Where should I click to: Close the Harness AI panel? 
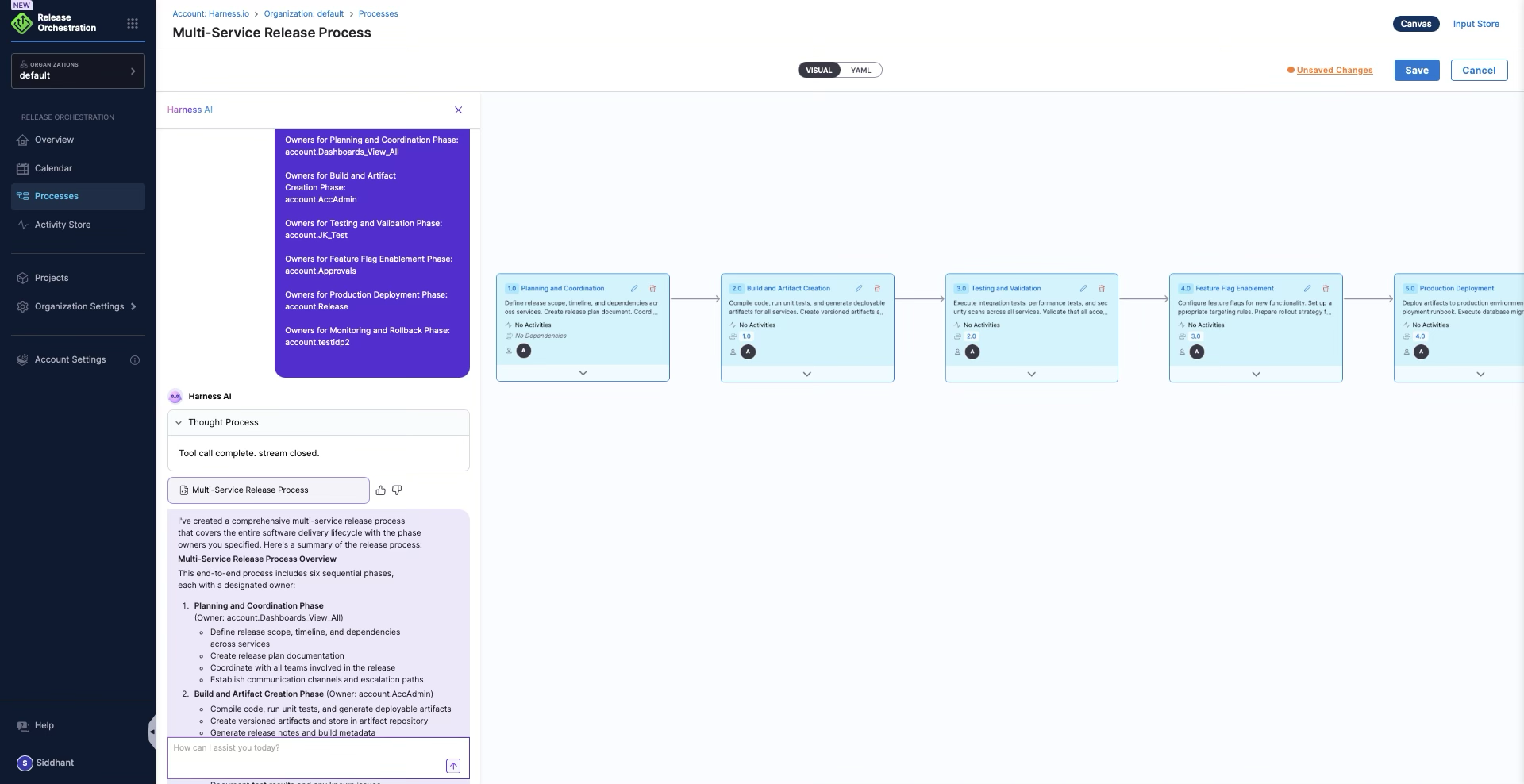coord(458,110)
